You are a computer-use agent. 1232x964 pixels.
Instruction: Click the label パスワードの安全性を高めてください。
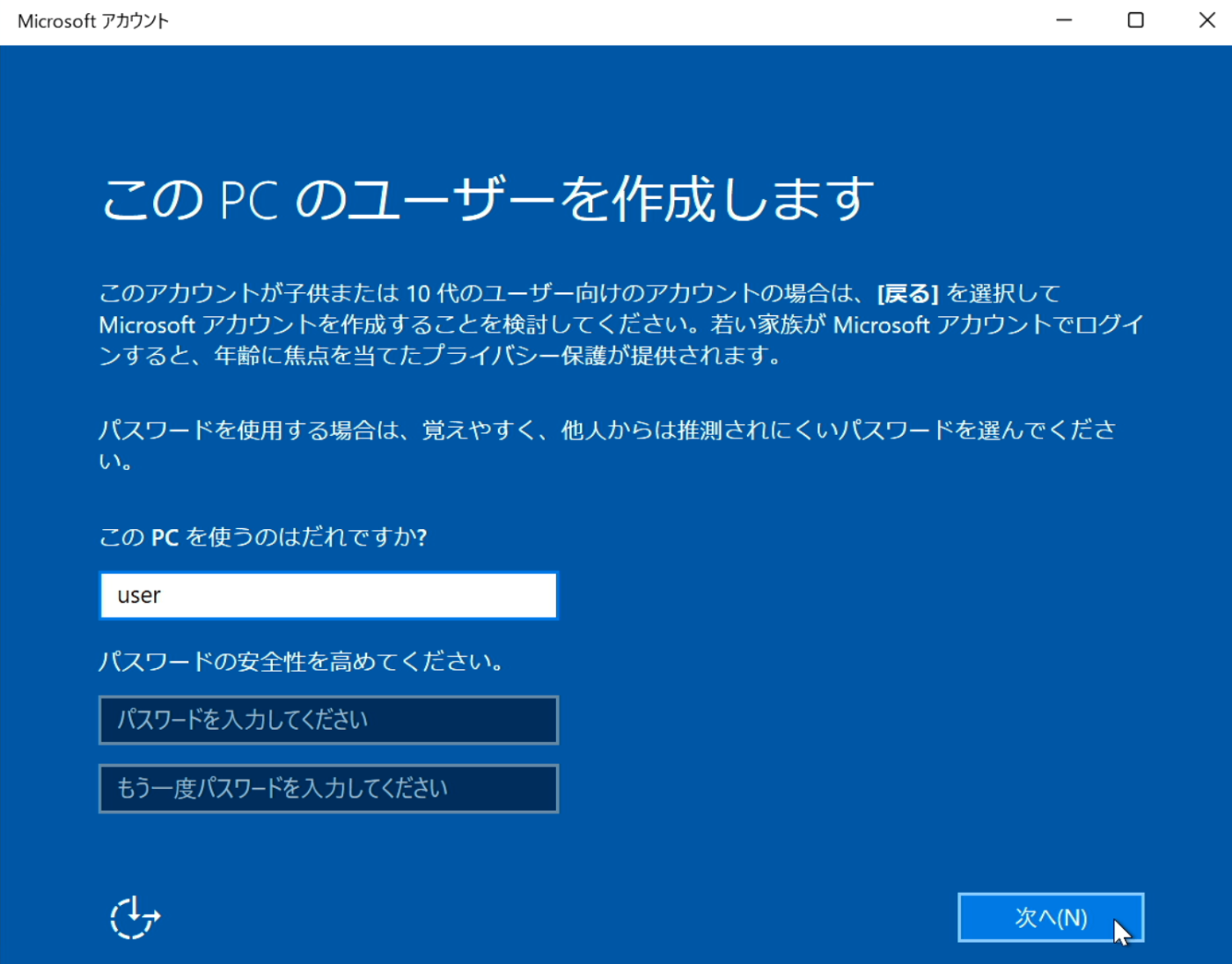click(x=302, y=661)
